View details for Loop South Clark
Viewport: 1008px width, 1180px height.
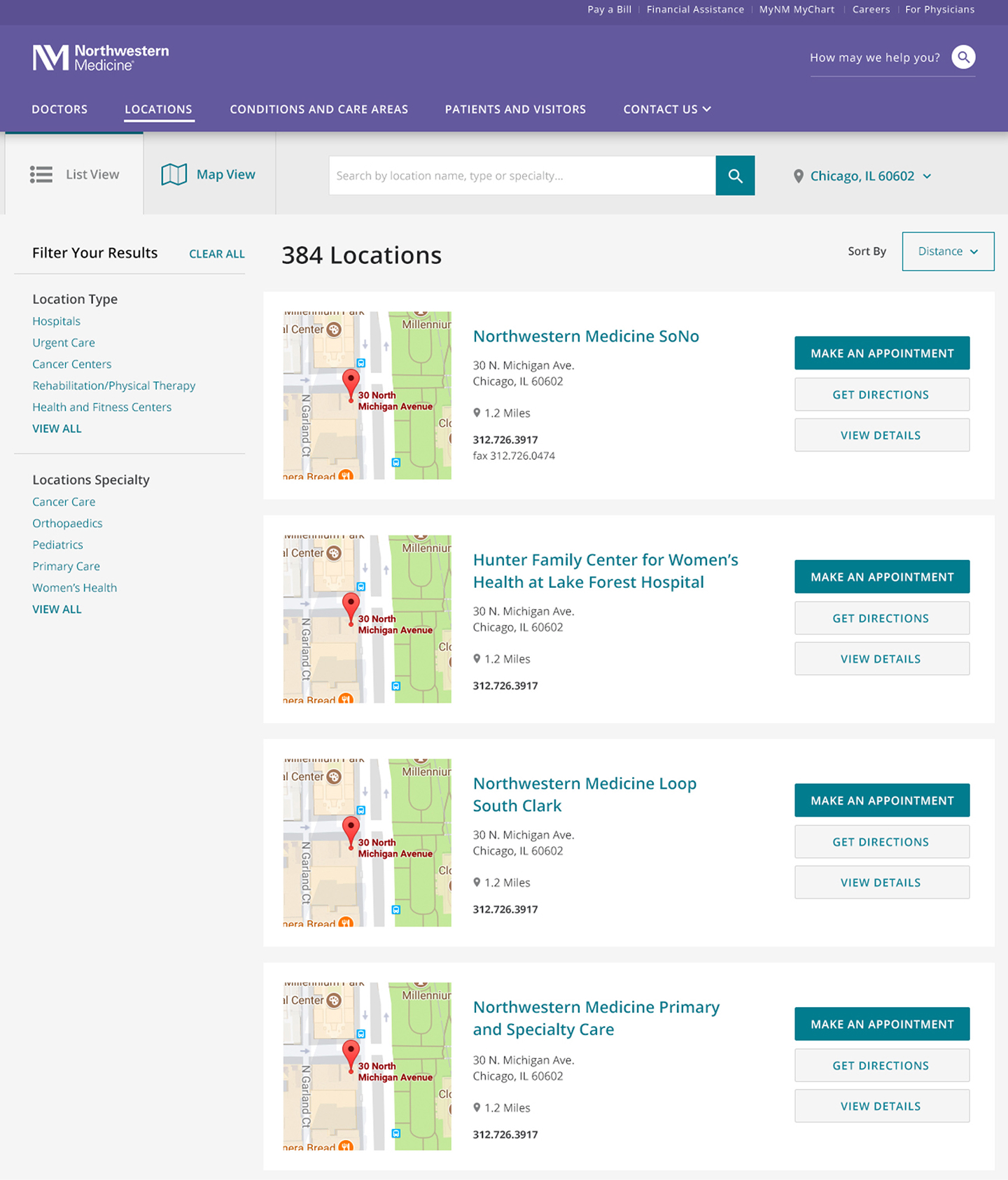coord(882,883)
